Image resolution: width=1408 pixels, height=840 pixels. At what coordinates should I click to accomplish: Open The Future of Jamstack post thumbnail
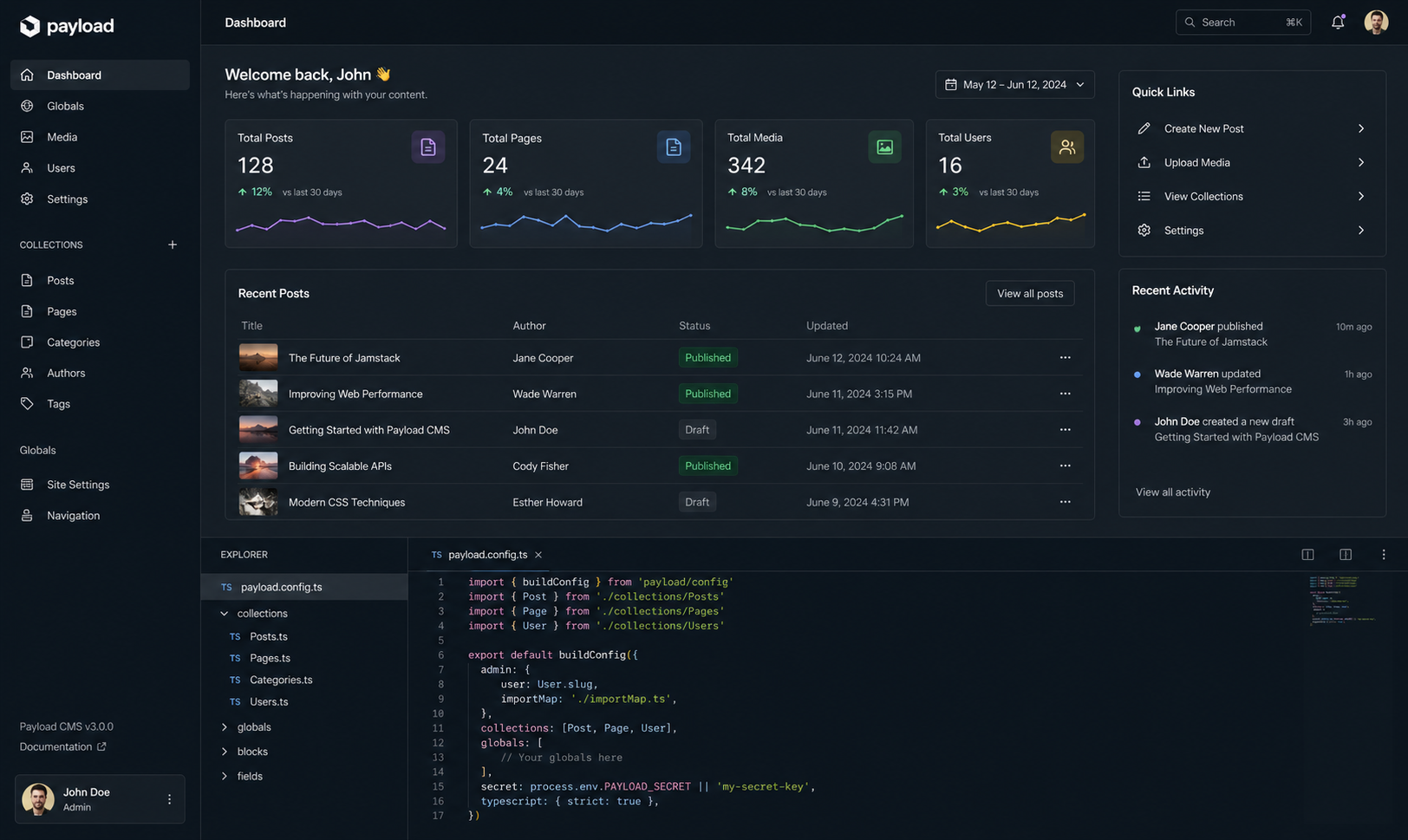tap(258, 357)
